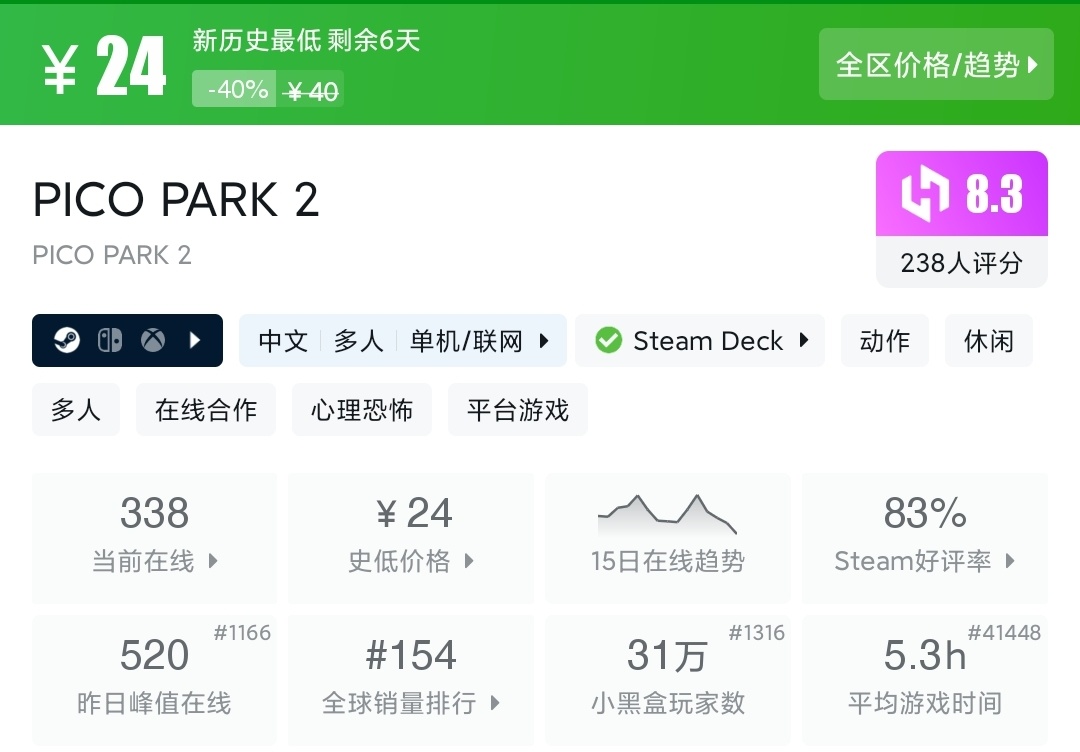View the 15-day online trend chart

coord(667,538)
